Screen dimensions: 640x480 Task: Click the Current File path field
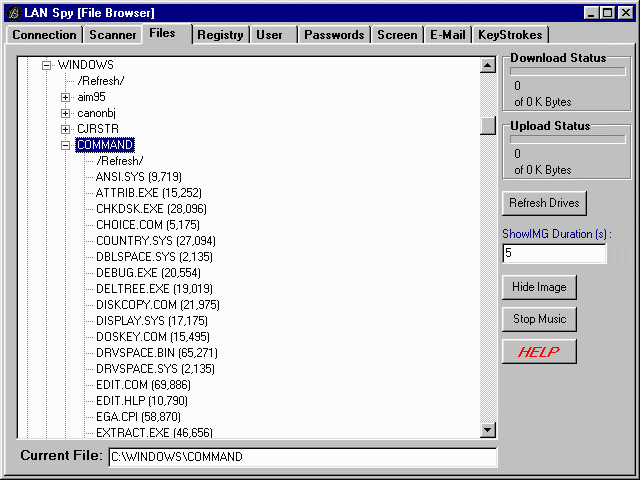[302, 457]
